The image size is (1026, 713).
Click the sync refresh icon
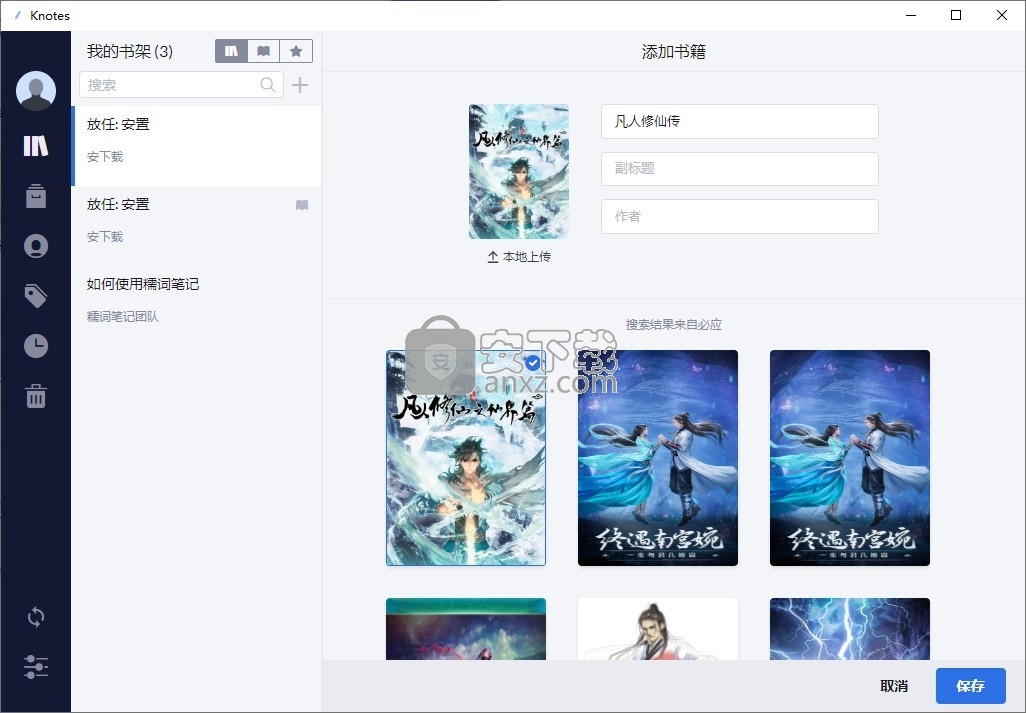(36, 617)
